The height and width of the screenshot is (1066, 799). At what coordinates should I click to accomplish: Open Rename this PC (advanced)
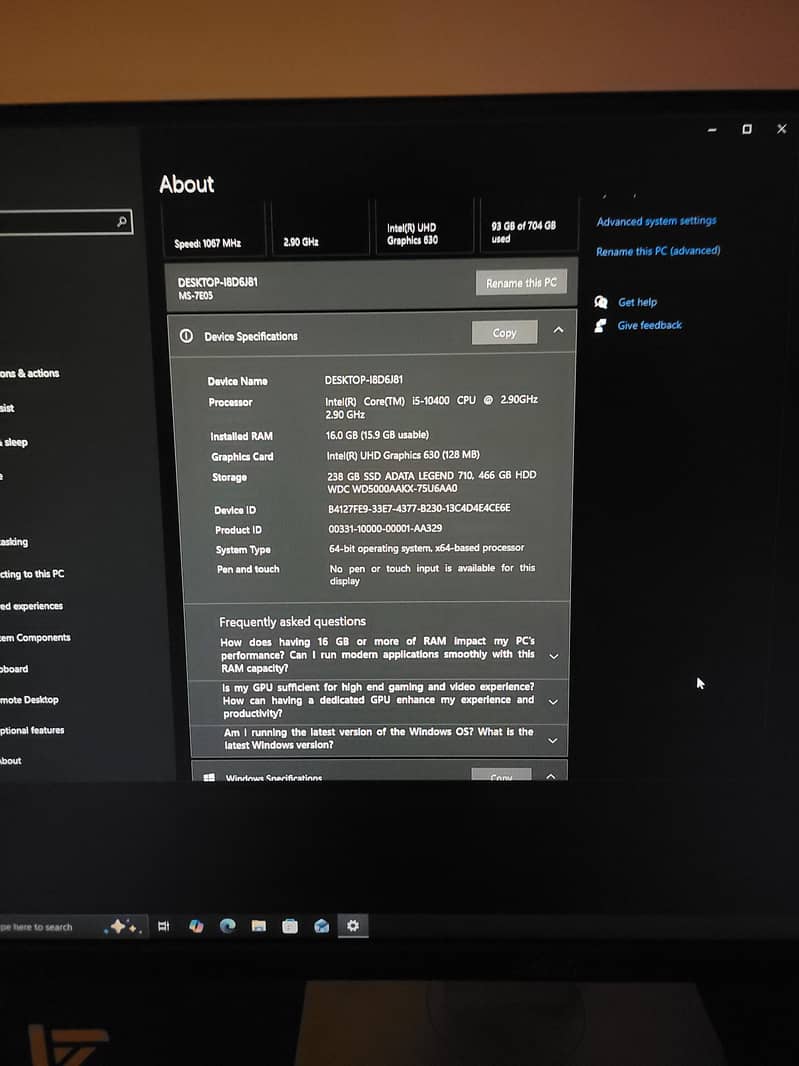[x=658, y=251]
